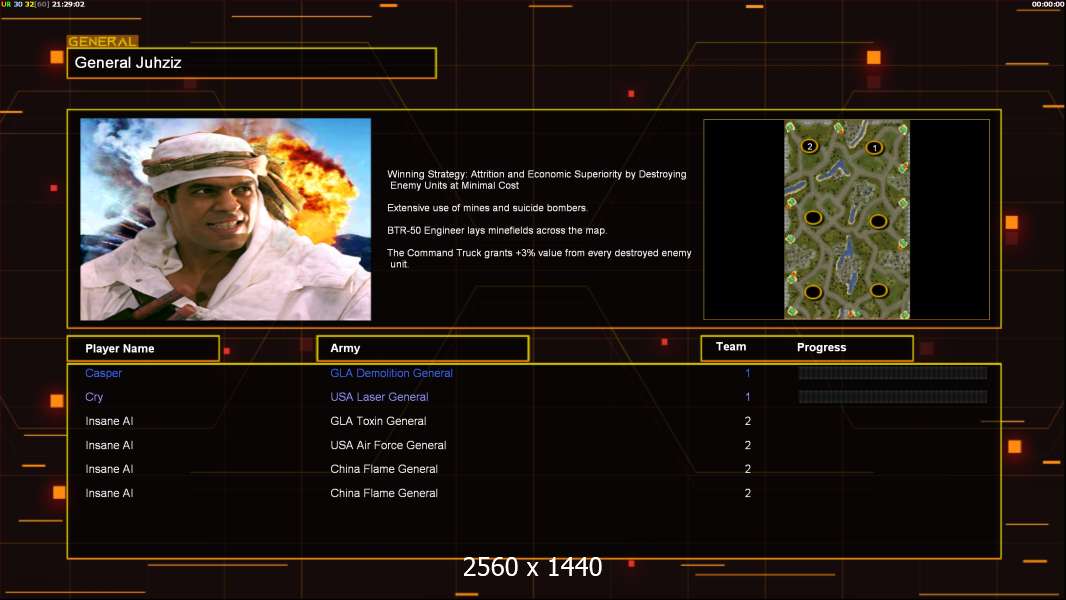This screenshot has height=600, width=1066.
Task: Click start position marker 2 on the map
Action: tap(809, 146)
